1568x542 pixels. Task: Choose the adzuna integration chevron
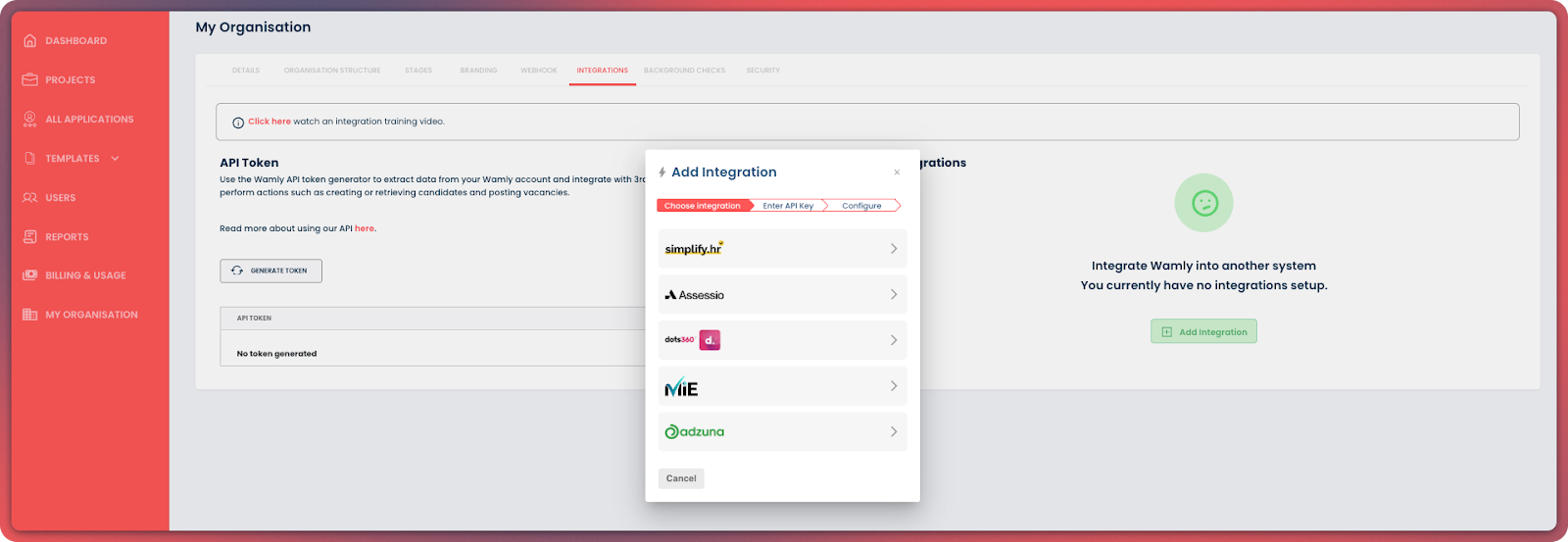tap(893, 432)
